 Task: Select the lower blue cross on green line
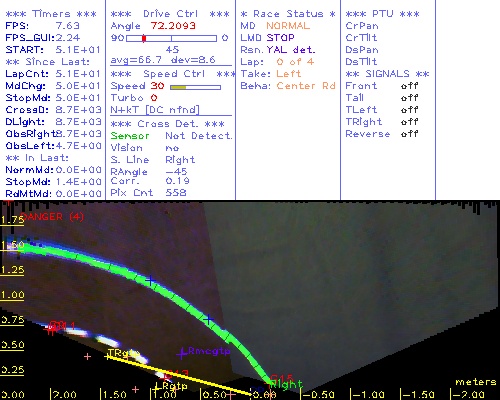tap(208, 320)
